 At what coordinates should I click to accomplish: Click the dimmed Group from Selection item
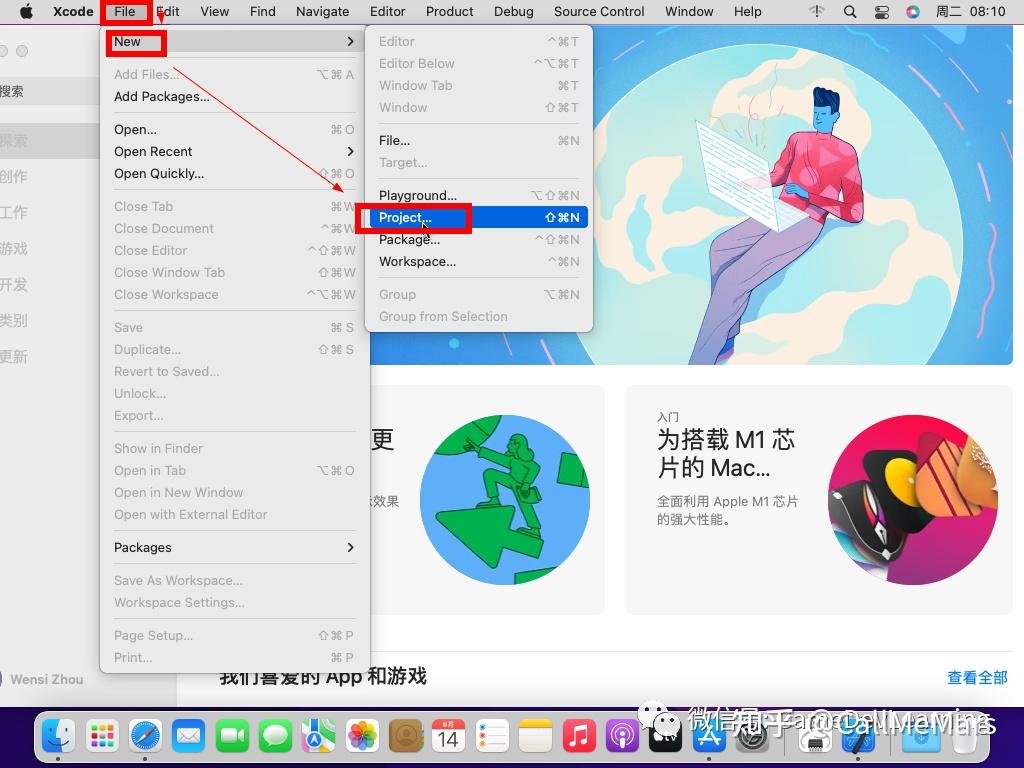click(479, 317)
